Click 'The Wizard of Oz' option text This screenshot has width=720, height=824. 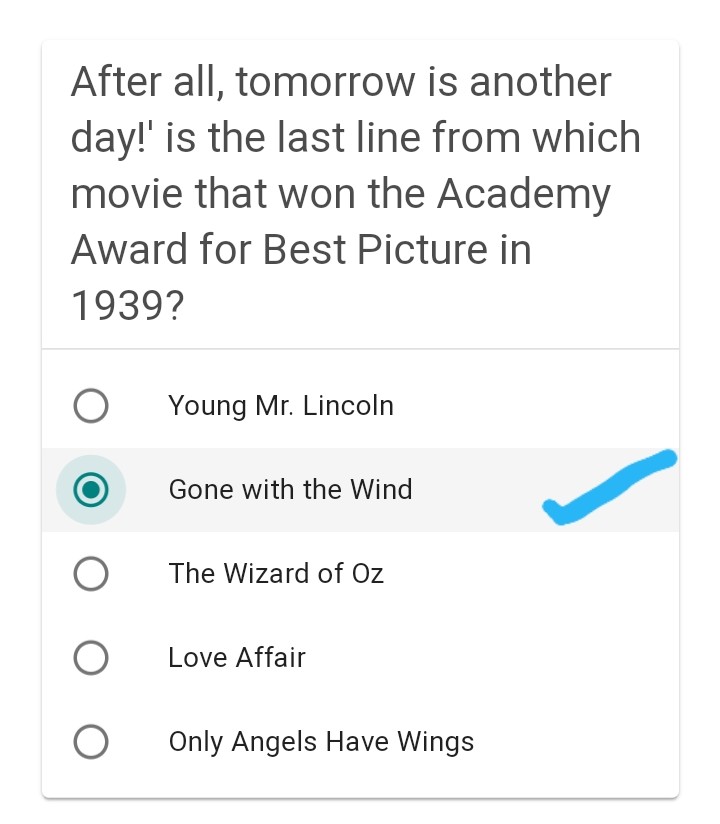coord(276,574)
